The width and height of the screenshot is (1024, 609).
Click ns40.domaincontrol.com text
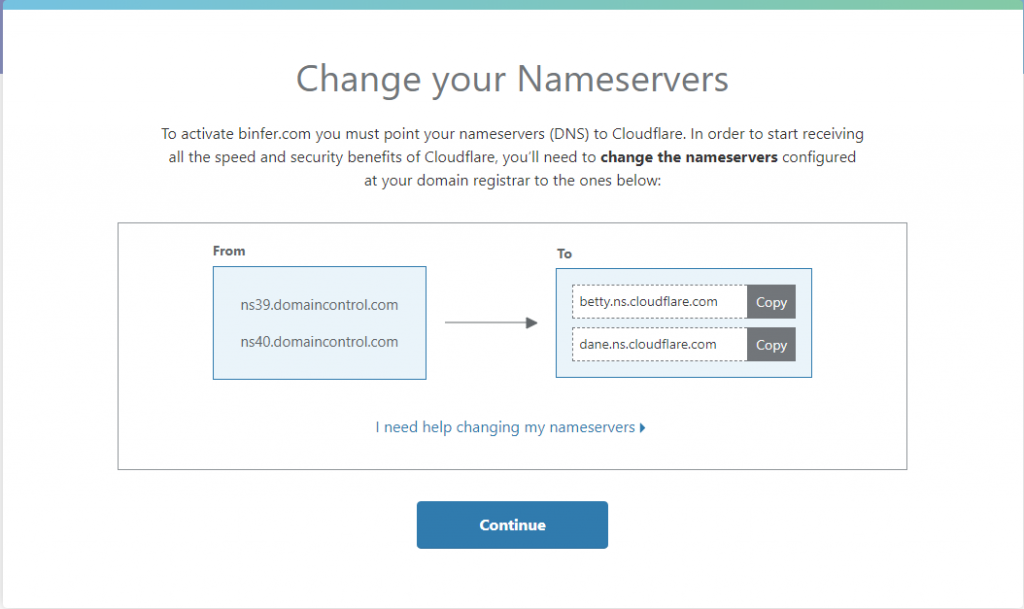tap(319, 342)
